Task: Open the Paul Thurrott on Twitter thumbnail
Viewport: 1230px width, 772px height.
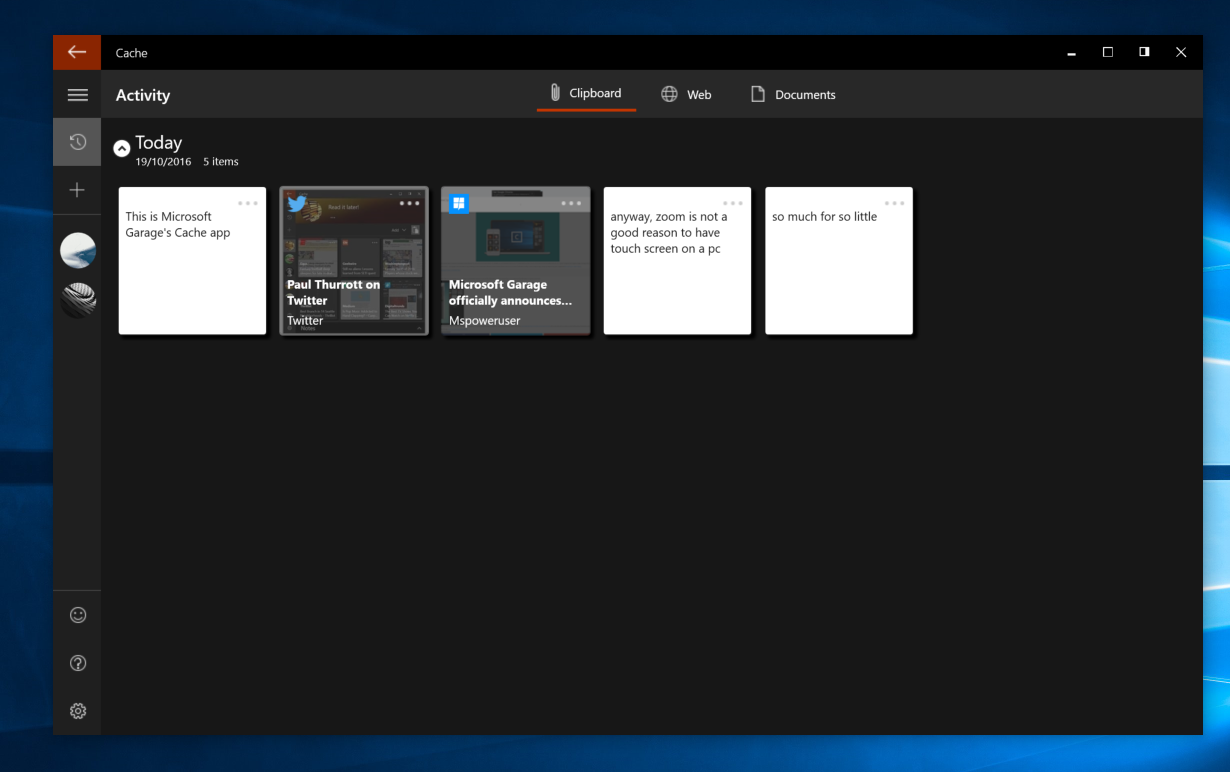Action: [x=354, y=260]
